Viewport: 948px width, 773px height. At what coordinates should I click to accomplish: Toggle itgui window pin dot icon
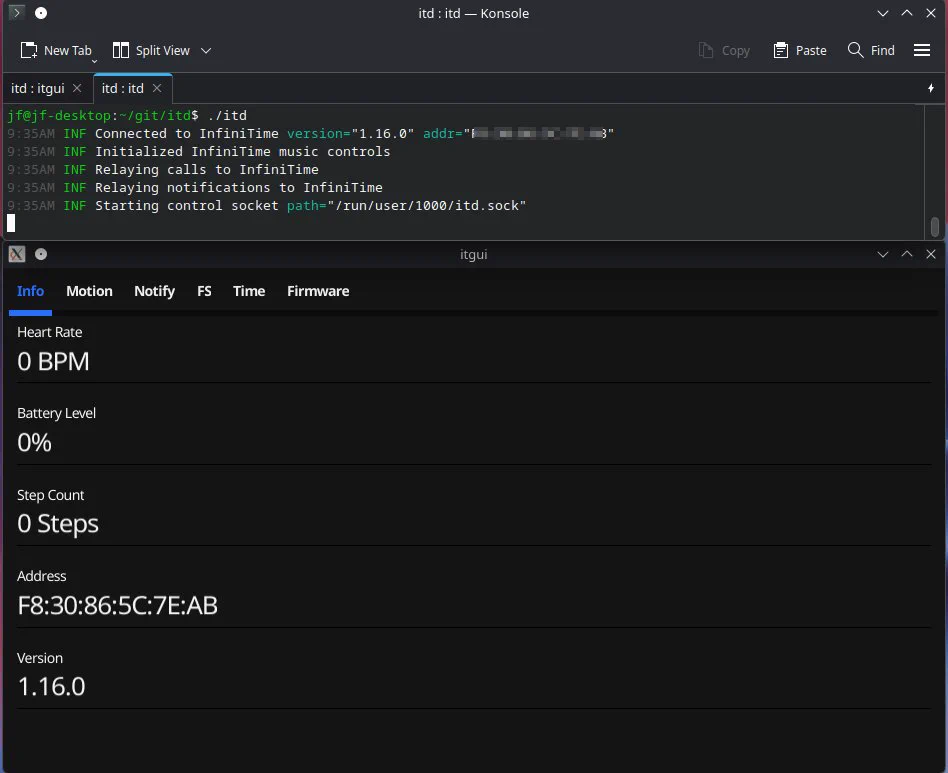[41, 254]
